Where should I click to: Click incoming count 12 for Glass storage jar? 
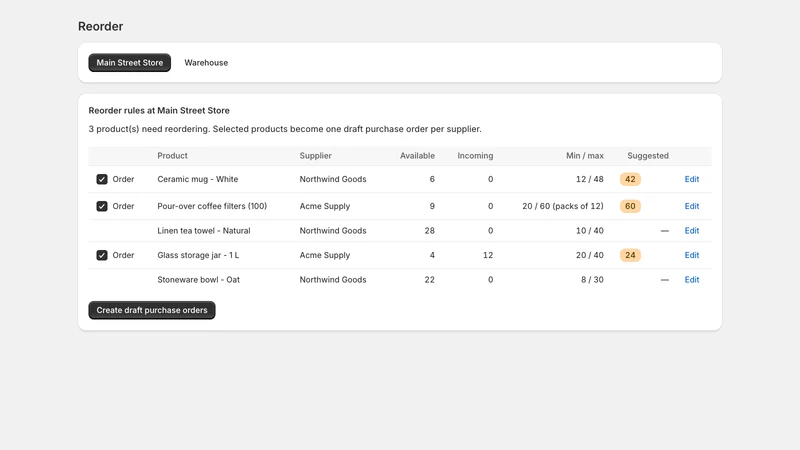click(488, 255)
